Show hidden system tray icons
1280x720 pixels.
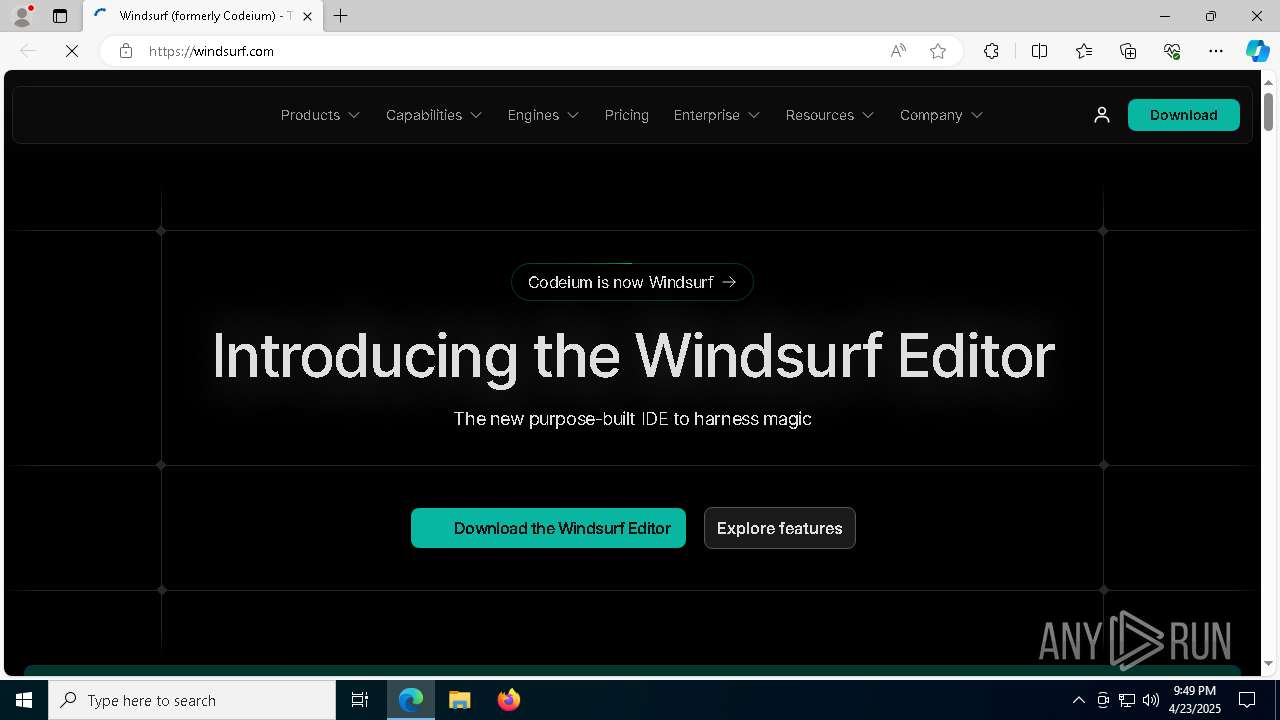(1078, 700)
